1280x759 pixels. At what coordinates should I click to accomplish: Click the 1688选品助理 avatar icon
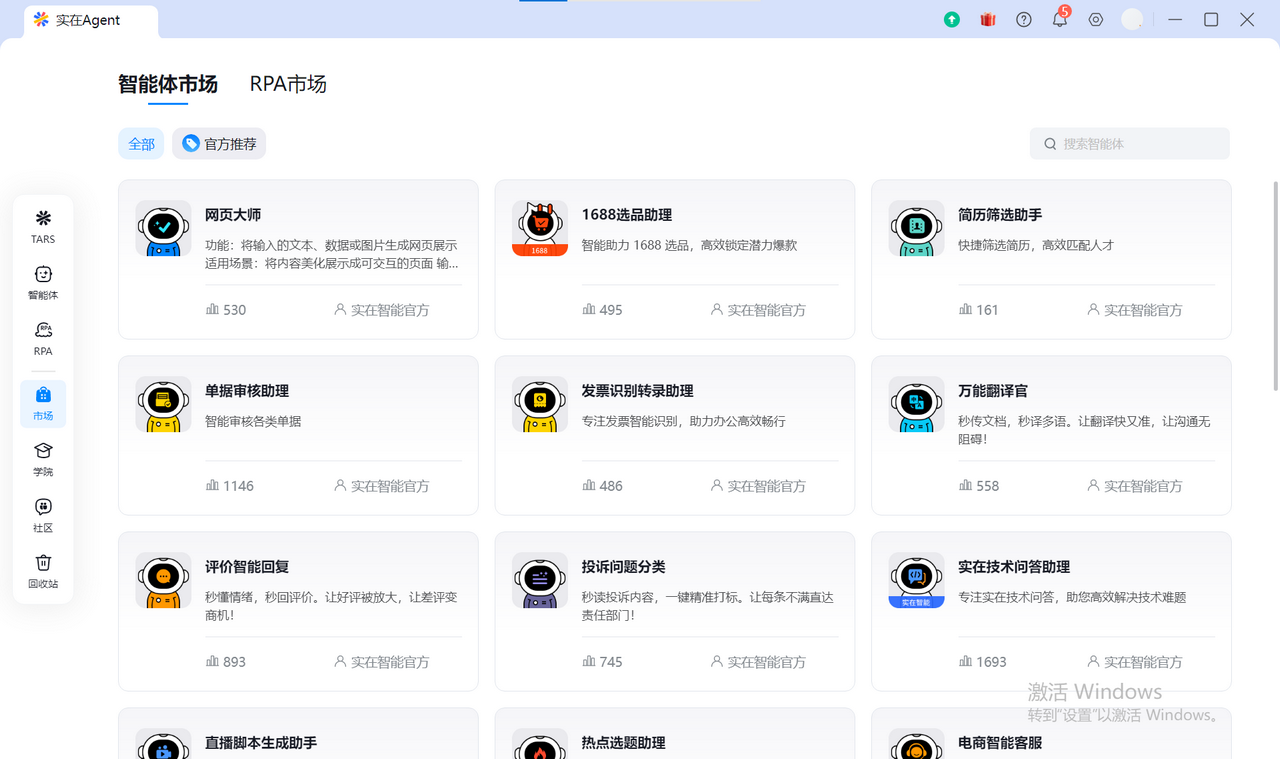coord(540,228)
